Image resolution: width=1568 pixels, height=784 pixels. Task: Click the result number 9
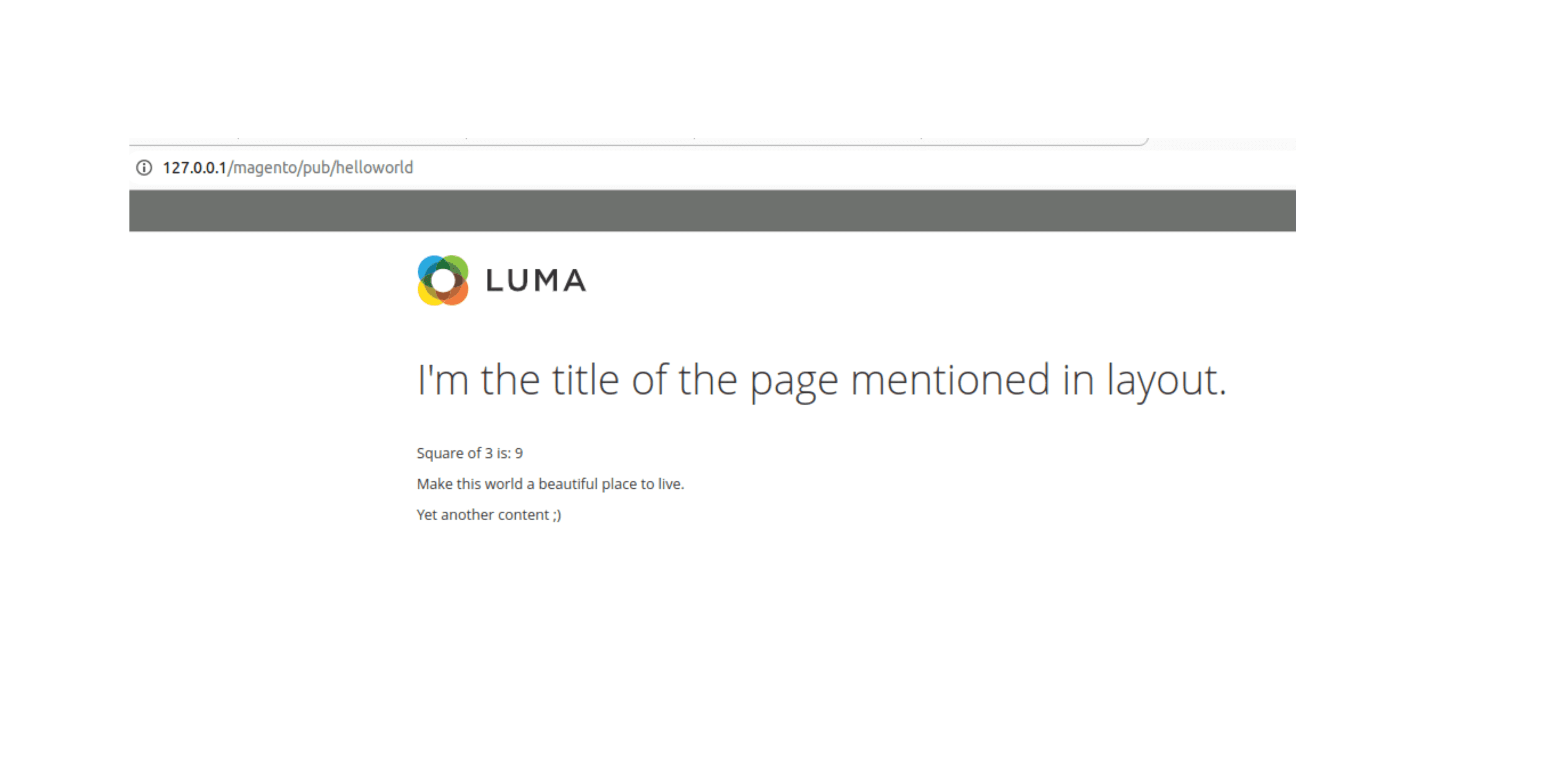[519, 454]
